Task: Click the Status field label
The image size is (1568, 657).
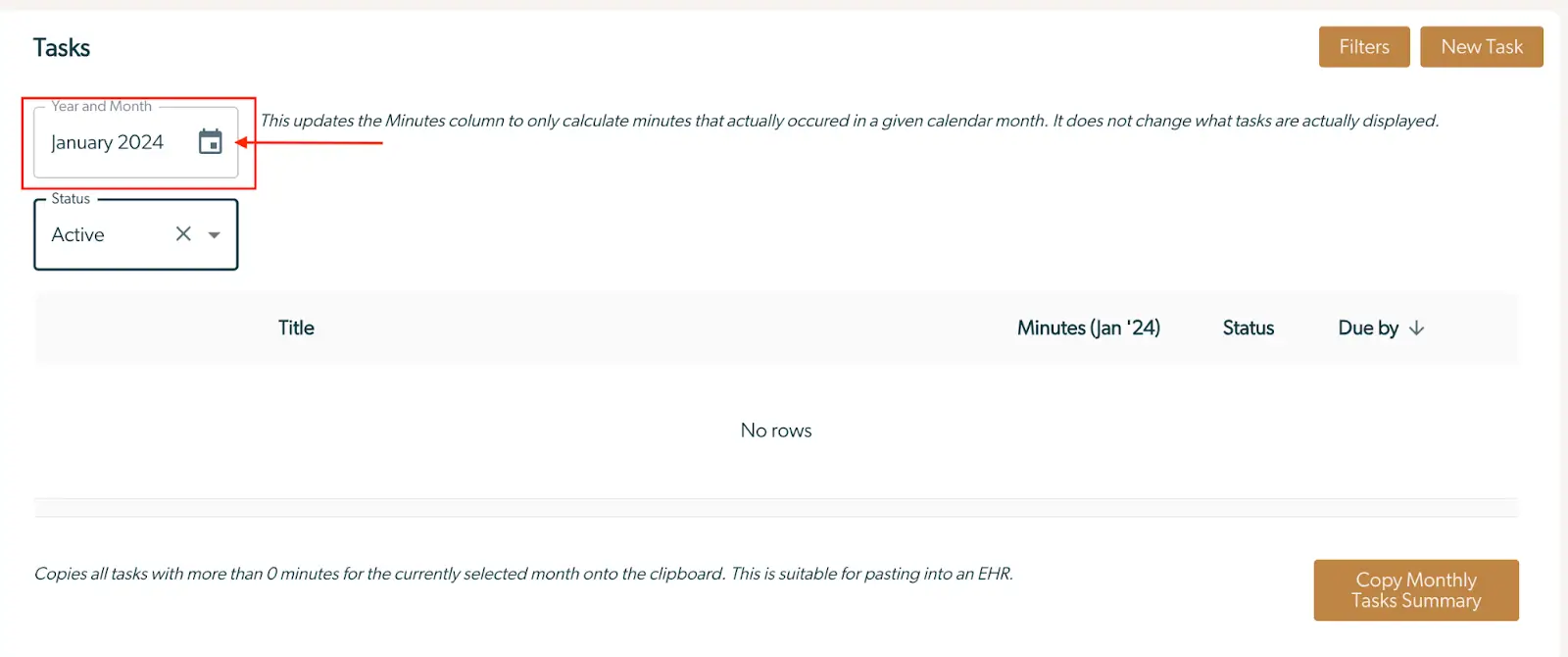Action: tap(70, 198)
